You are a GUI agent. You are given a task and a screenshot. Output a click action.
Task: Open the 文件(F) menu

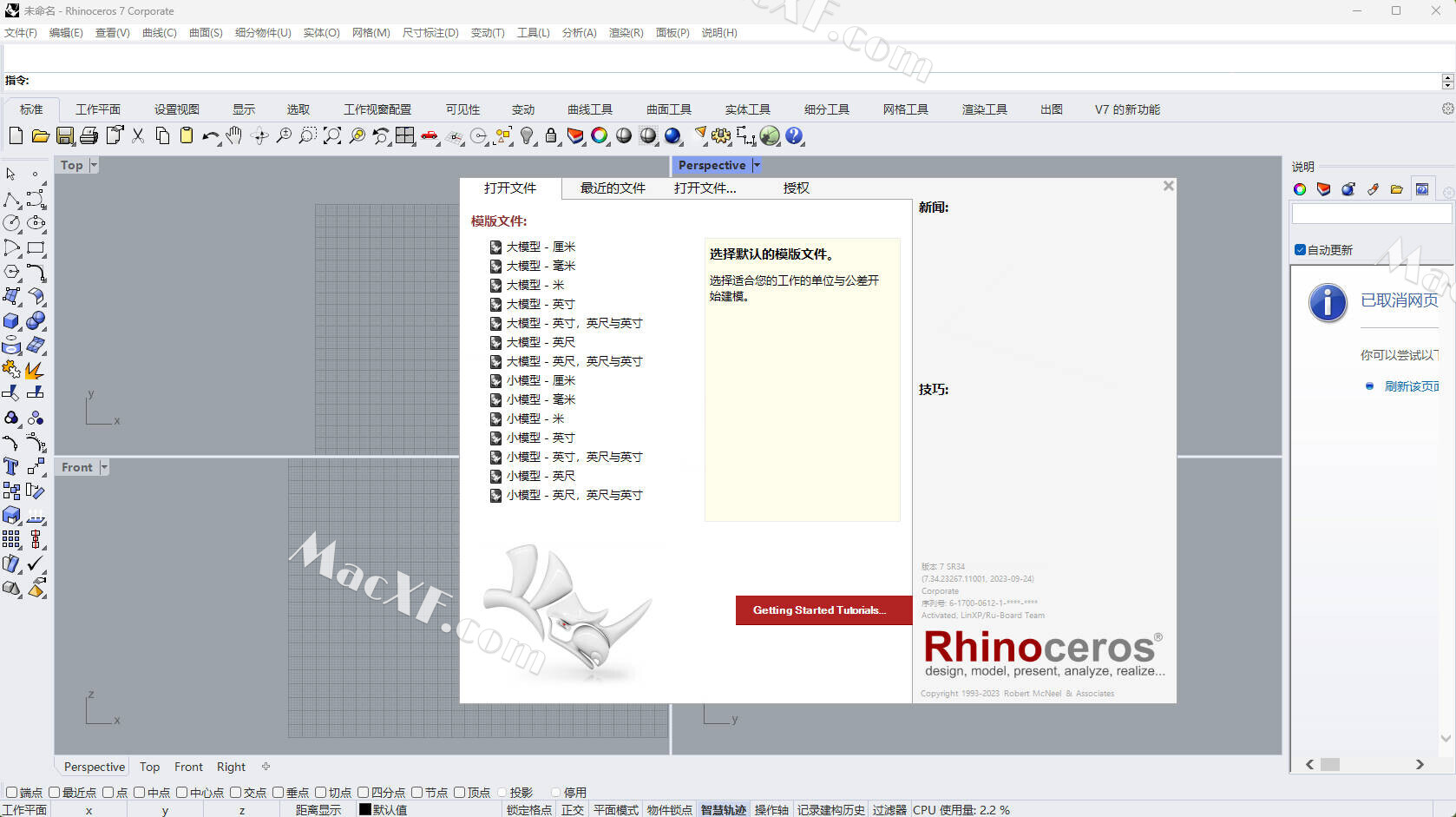(20, 33)
